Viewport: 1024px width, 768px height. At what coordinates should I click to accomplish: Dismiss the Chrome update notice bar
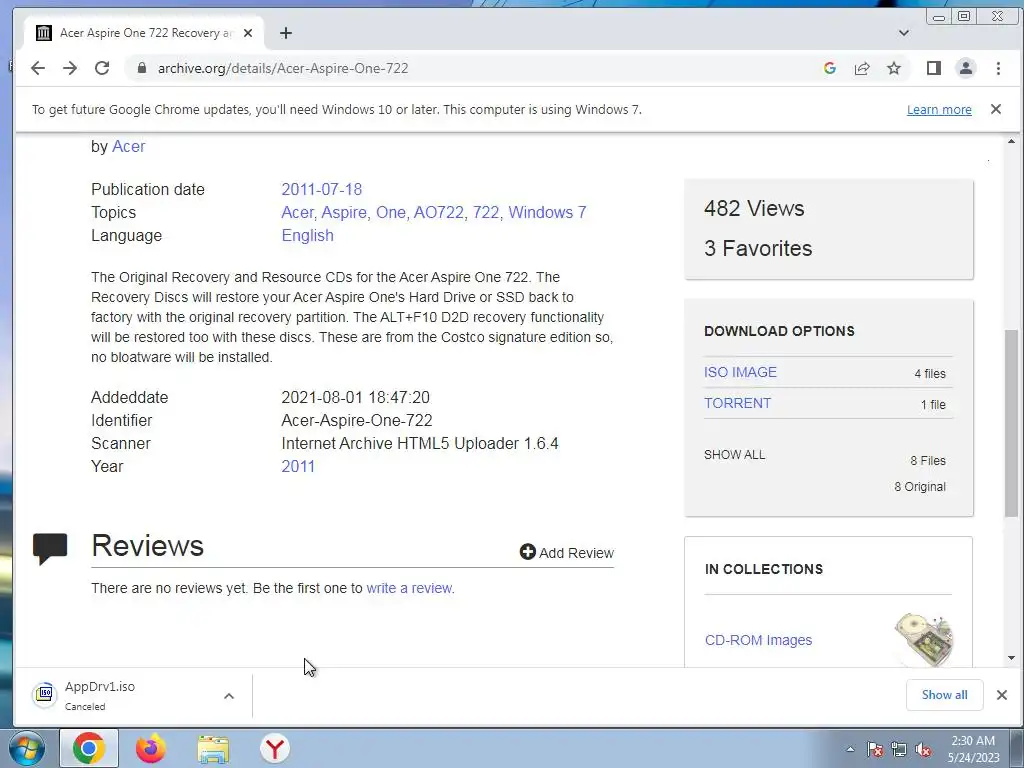click(x=996, y=109)
